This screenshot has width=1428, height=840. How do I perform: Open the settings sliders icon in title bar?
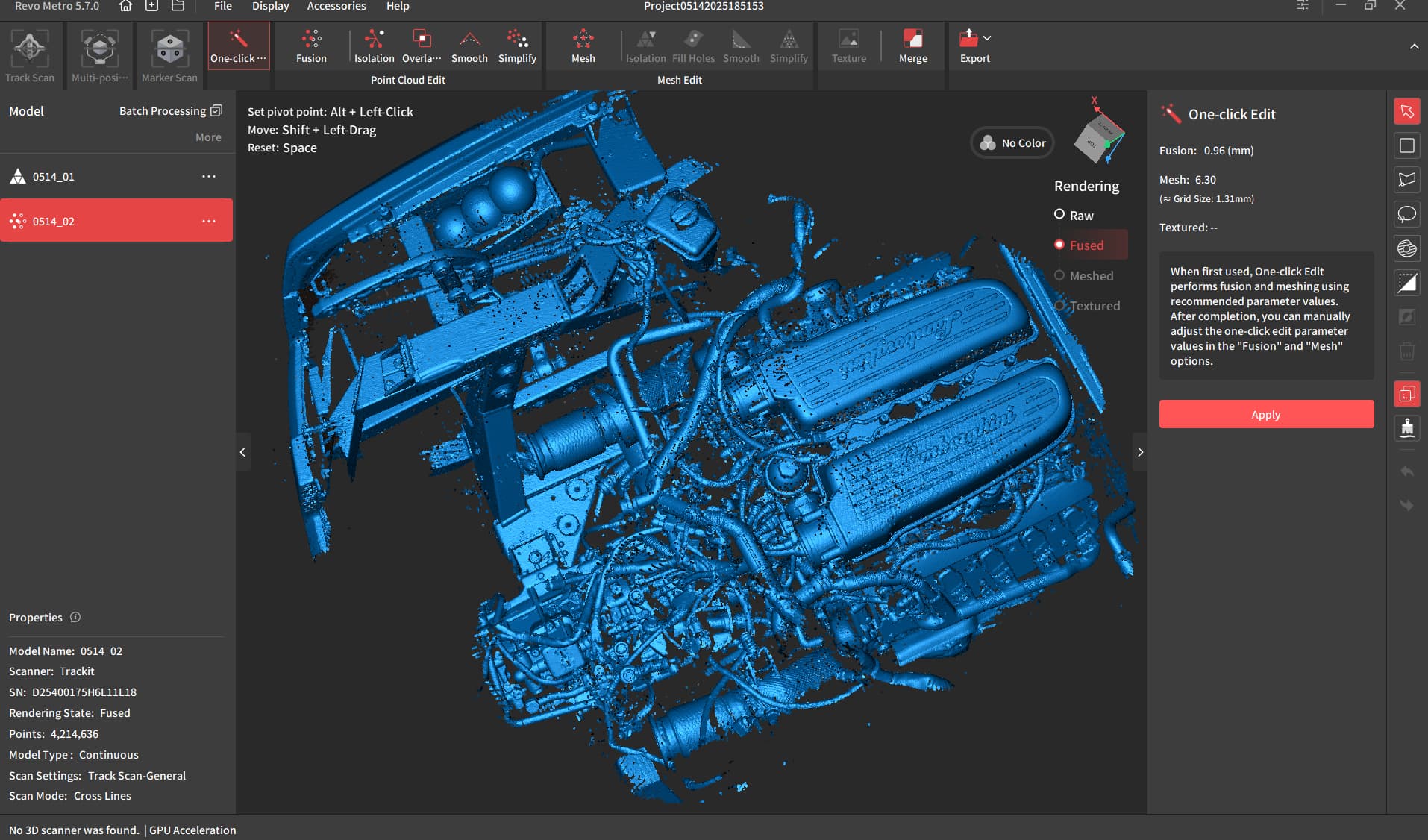coord(1303,6)
